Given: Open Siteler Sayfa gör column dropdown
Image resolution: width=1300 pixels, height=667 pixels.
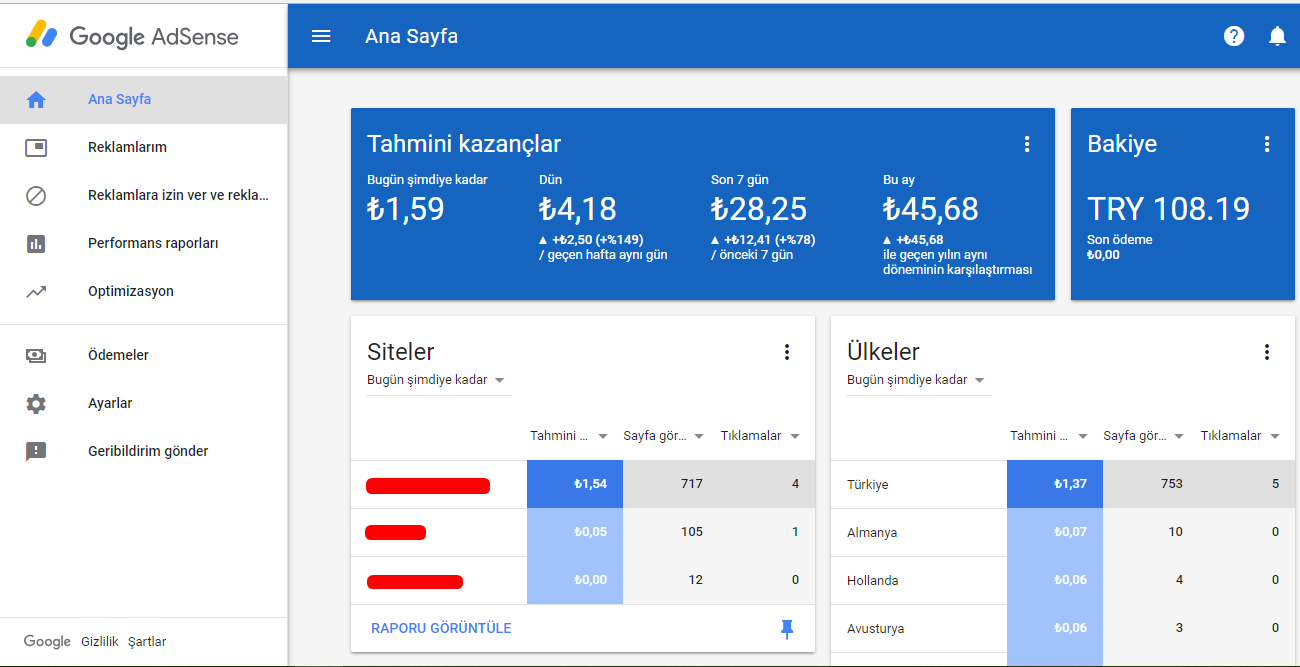Looking at the screenshot, I should tap(664, 436).
